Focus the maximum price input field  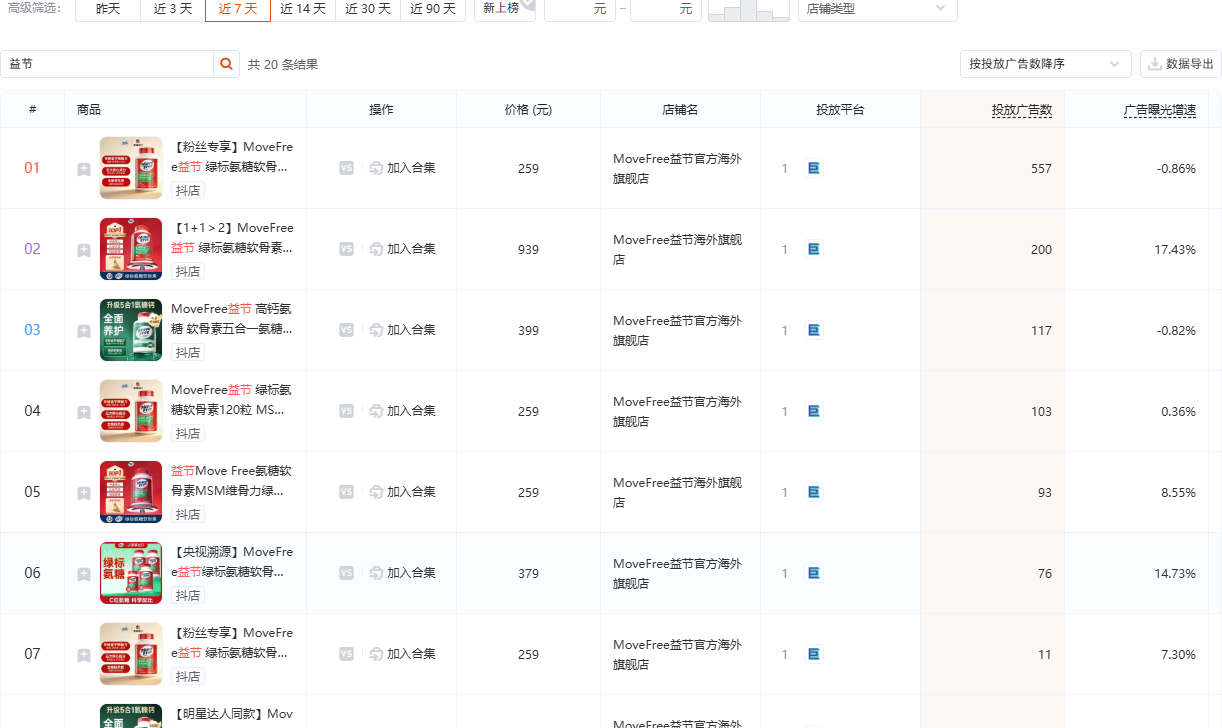tap(666, 9)
